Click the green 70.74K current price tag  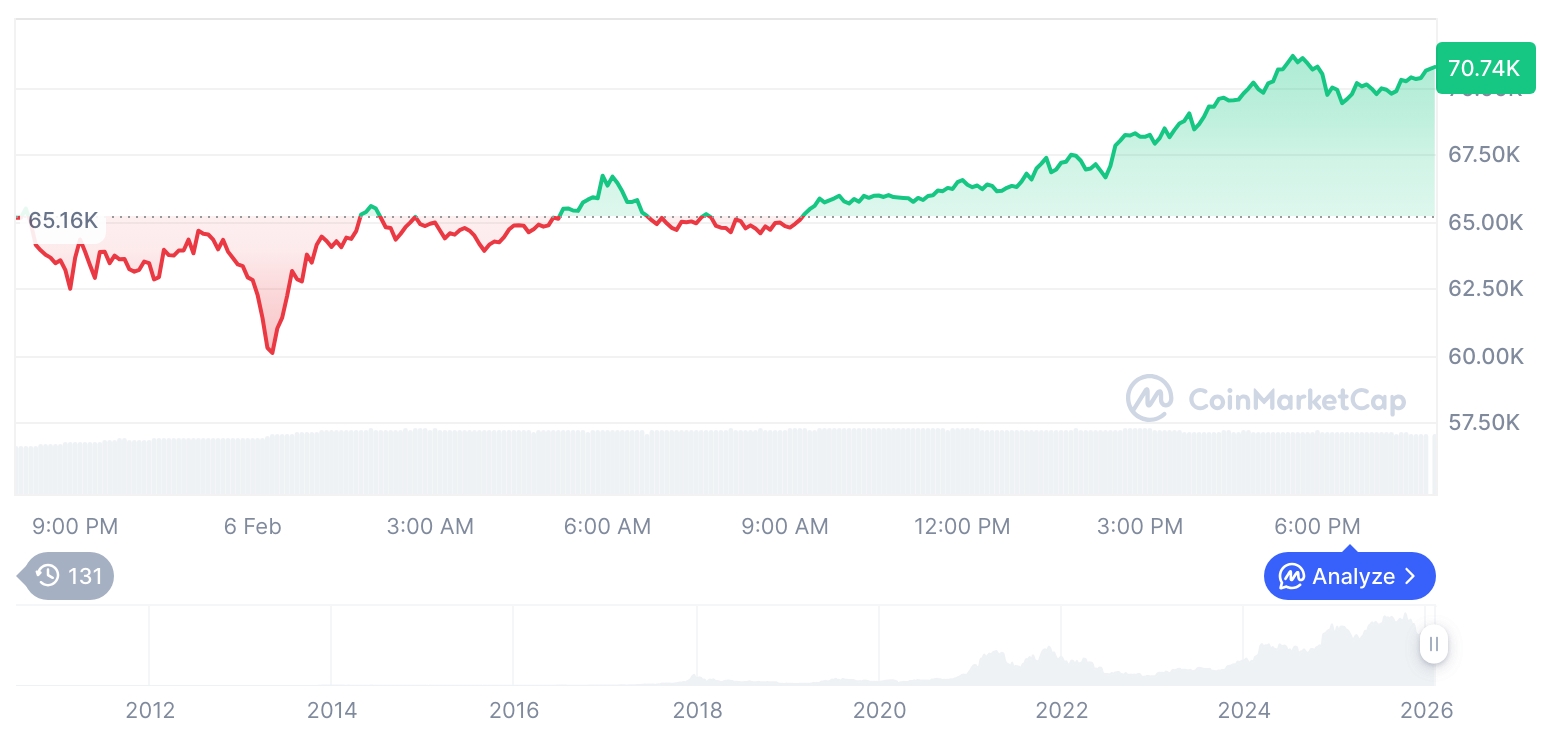[x=1484, y=68]
